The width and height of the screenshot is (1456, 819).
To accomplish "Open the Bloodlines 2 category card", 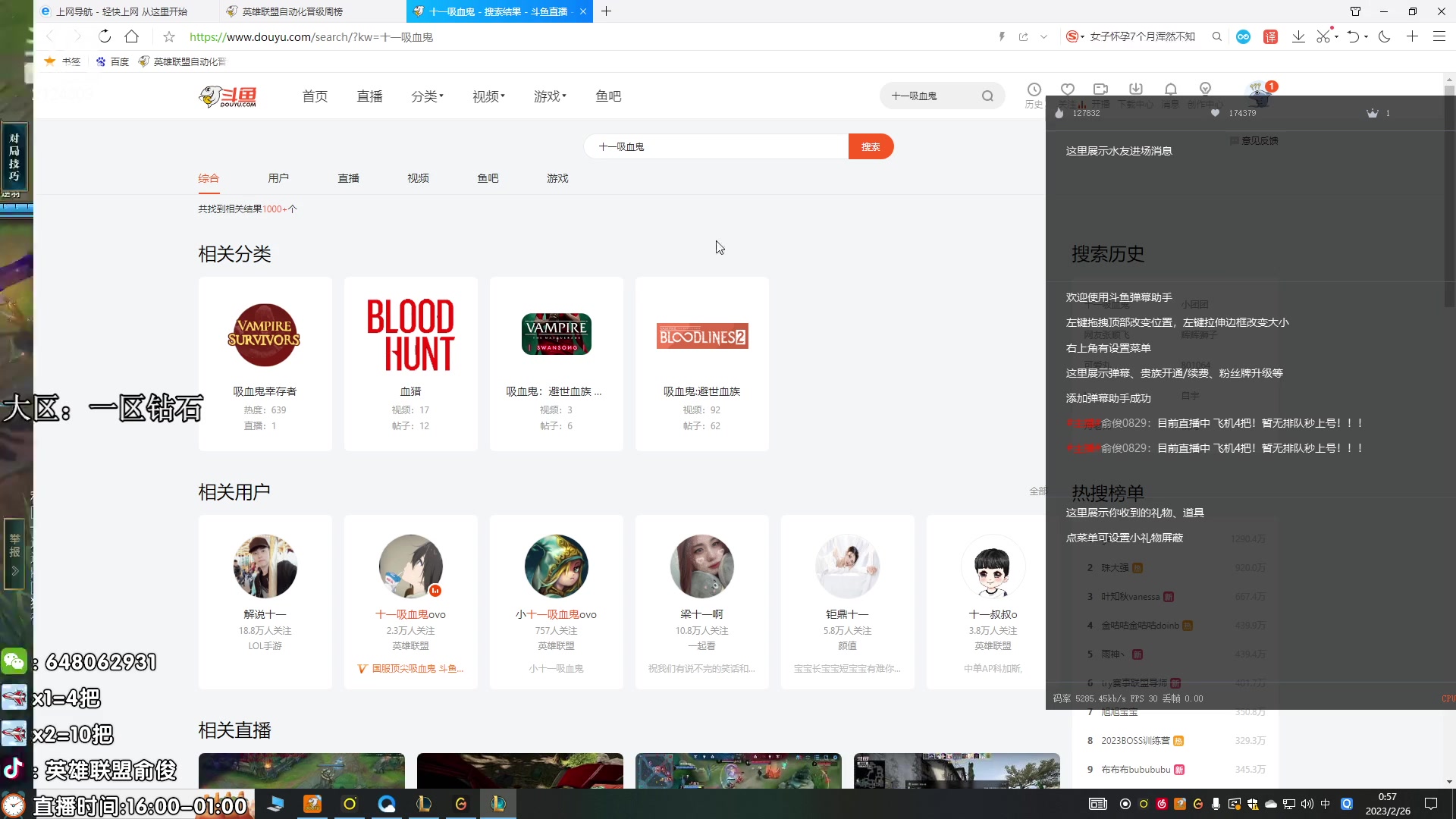I will coord(701,364).
